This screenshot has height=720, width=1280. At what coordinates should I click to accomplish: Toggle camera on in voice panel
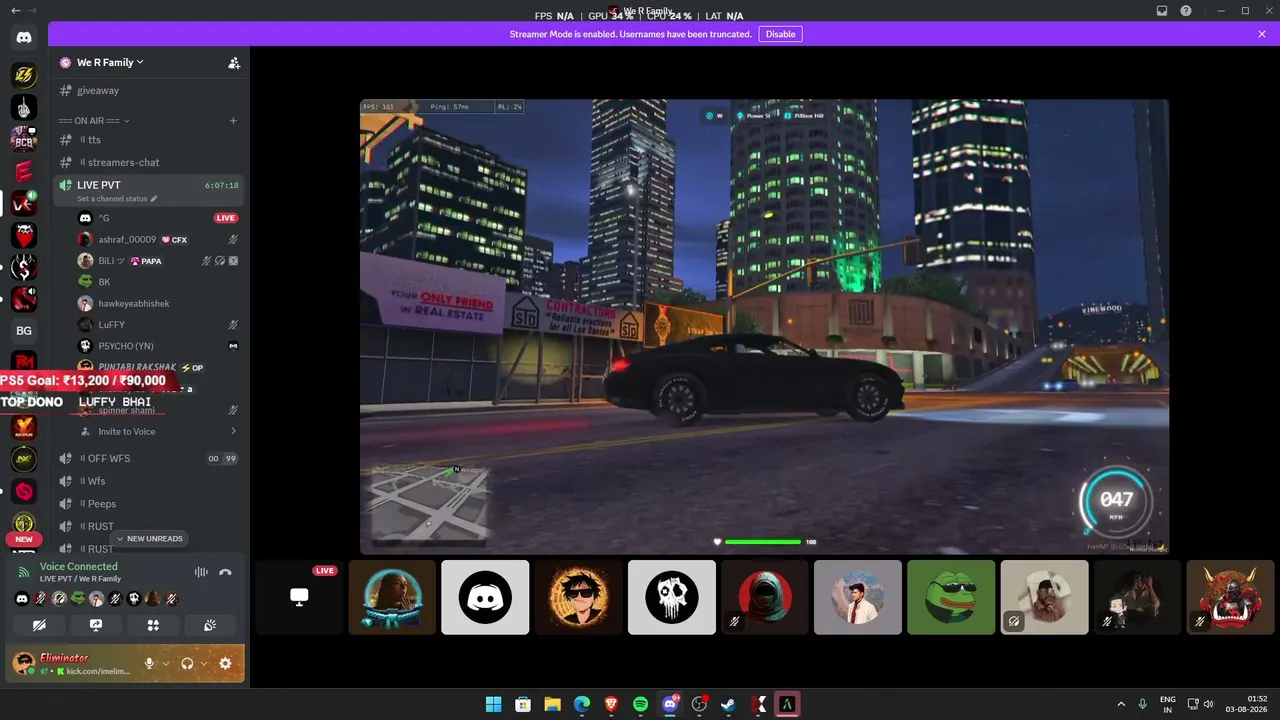(x=39, y=625)
